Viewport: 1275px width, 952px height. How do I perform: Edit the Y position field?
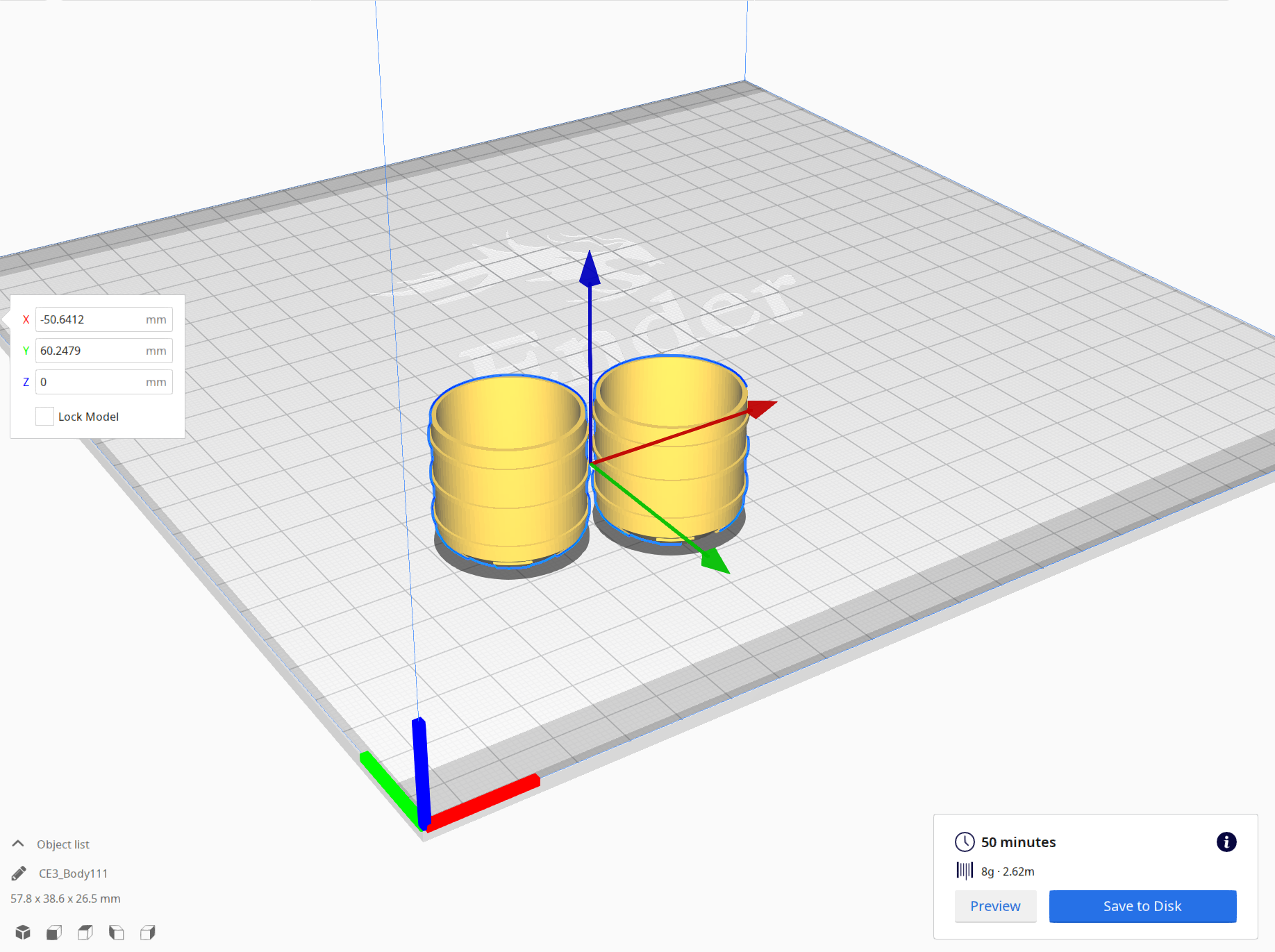tap(104, 351)
